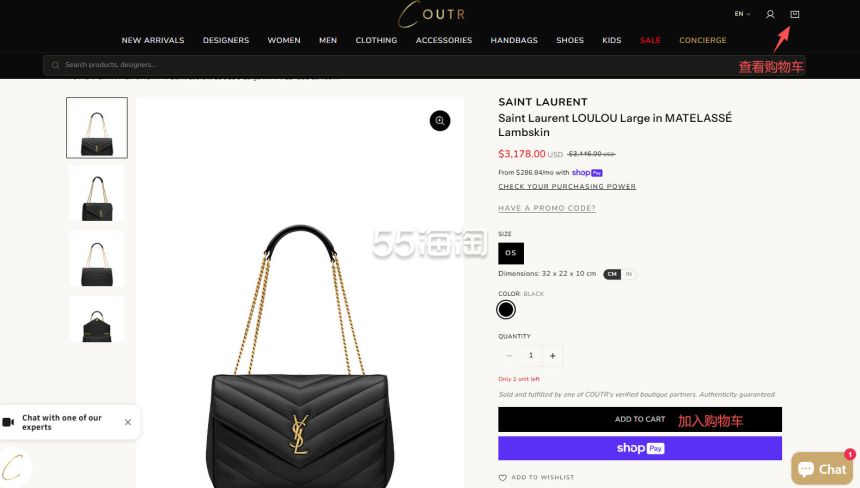Click the Add to Cart button
This screenshot has height=488, width=860.
(x=640, y=419)
